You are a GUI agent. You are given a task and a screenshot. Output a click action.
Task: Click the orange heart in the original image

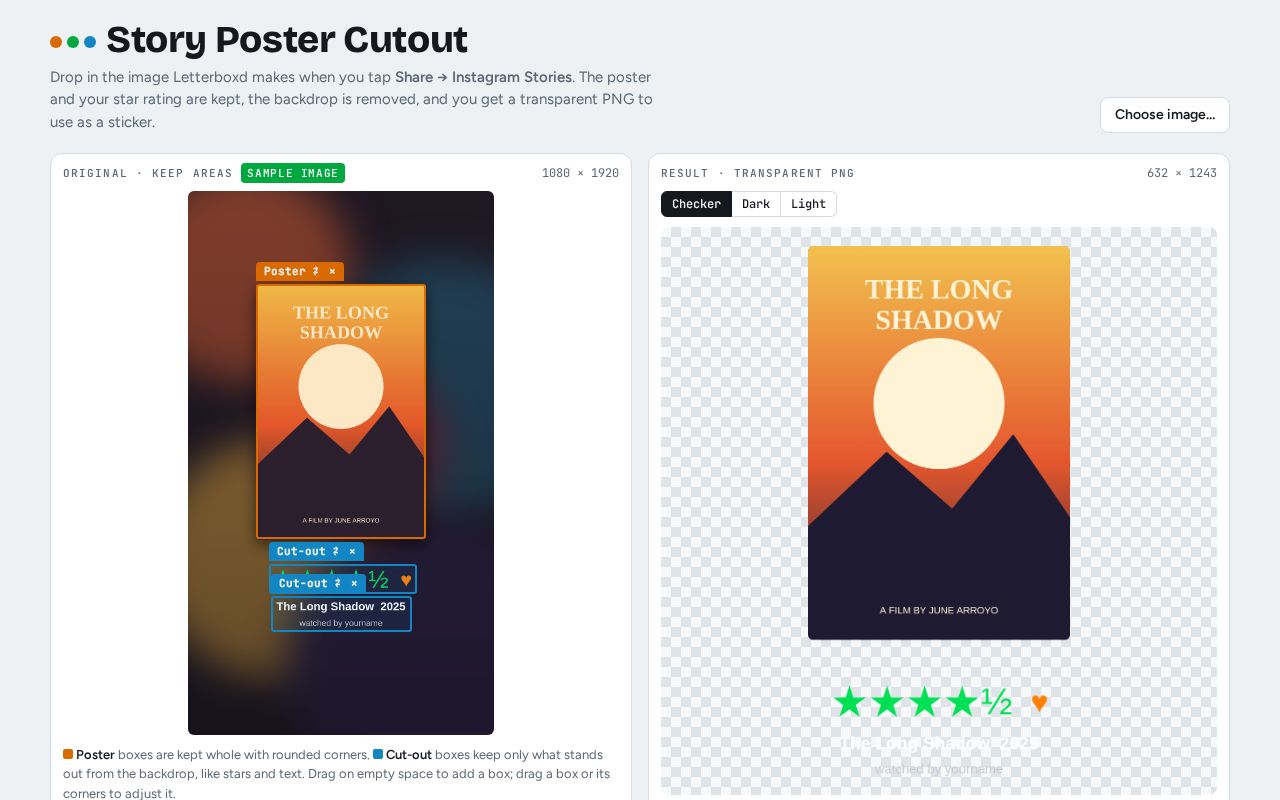pyautogui.click(x=406, y=580)
